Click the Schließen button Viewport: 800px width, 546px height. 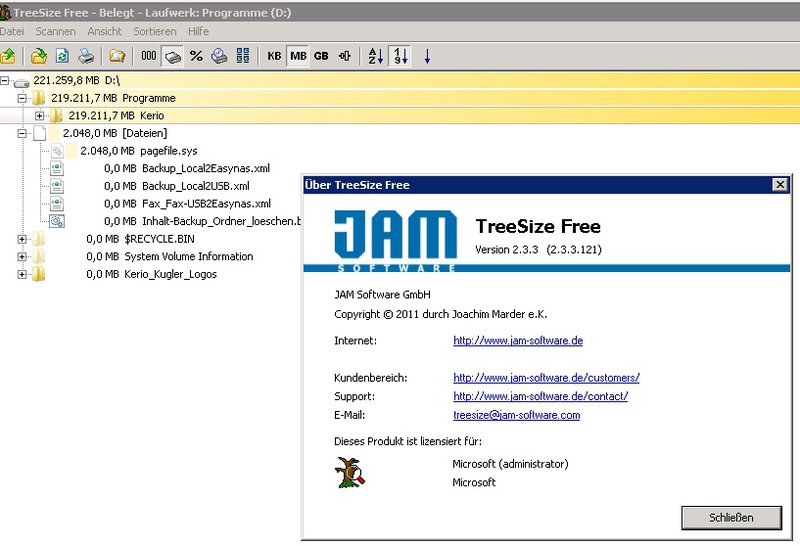(x=731, y=517)
